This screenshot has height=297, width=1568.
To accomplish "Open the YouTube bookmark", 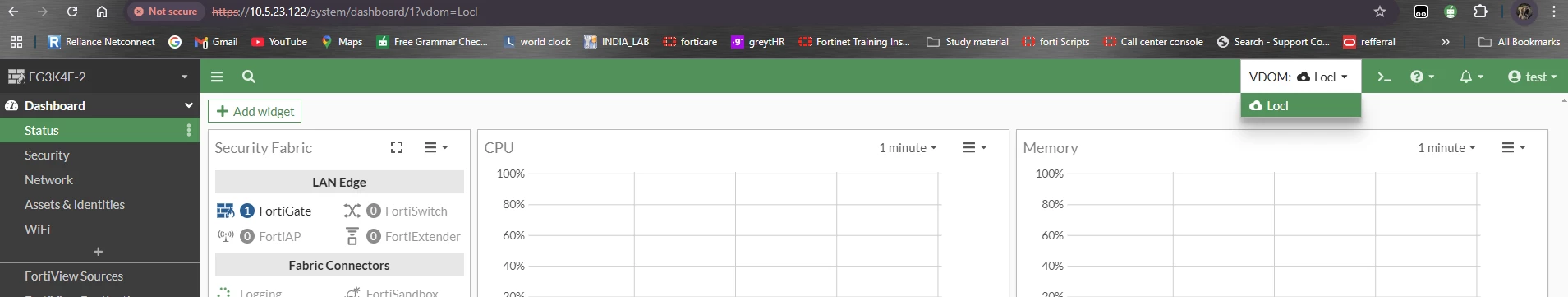I will tap(279, 42).
